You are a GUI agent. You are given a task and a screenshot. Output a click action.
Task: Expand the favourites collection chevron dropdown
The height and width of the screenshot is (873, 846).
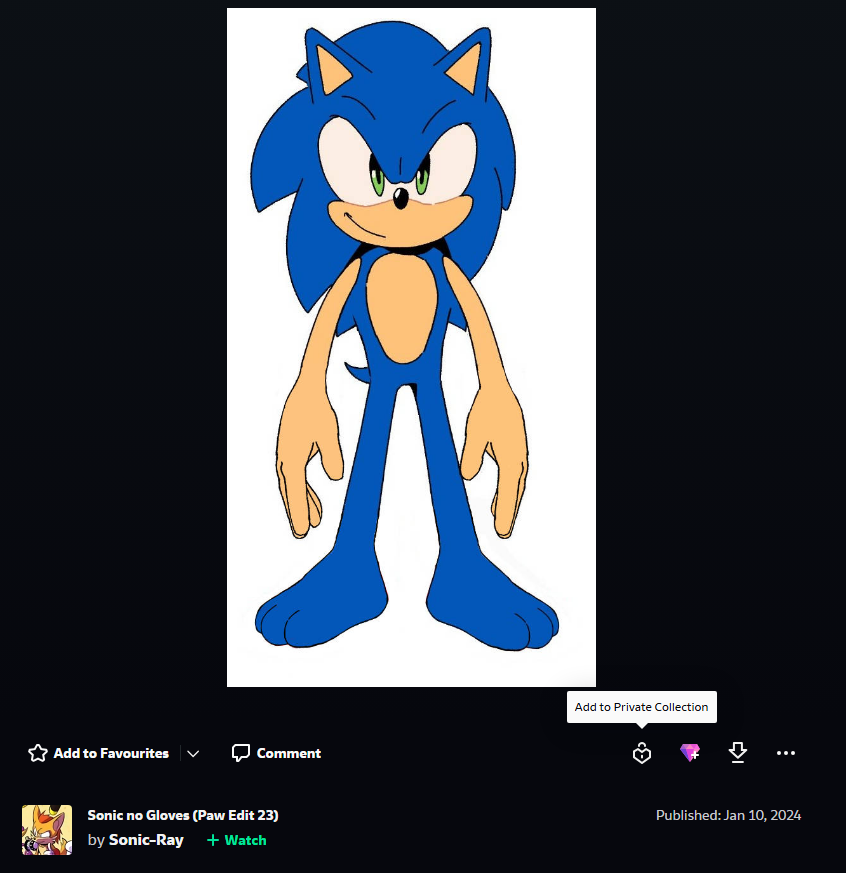(193, 753)
